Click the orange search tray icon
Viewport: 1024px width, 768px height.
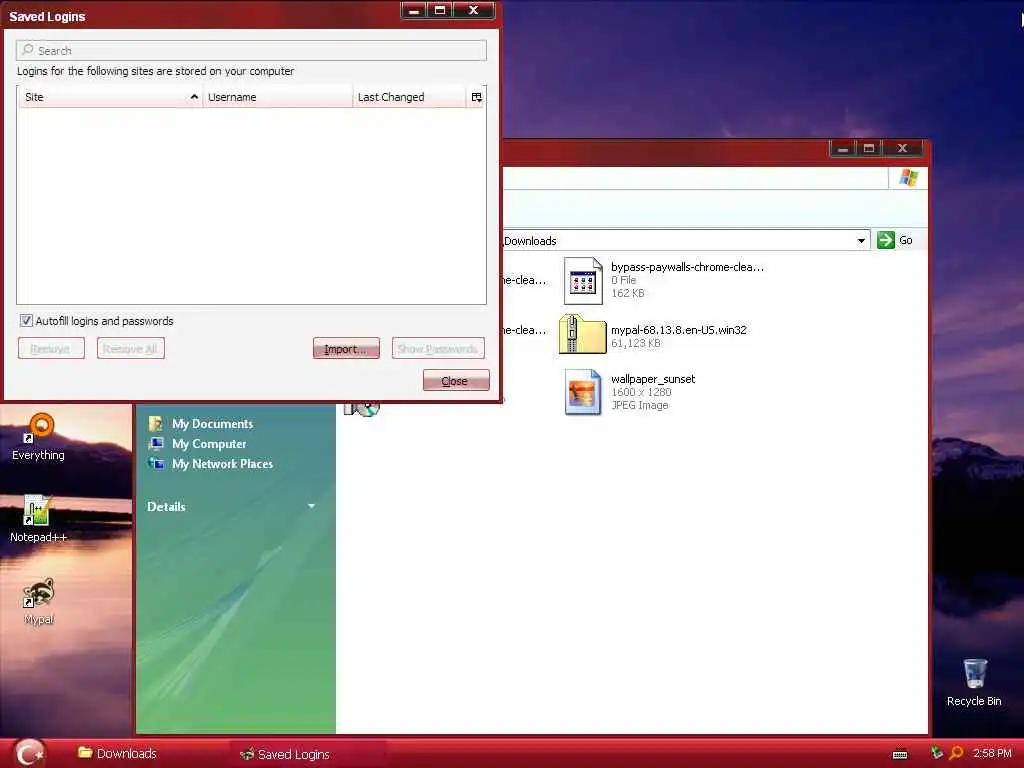click(x=956, y=753)
